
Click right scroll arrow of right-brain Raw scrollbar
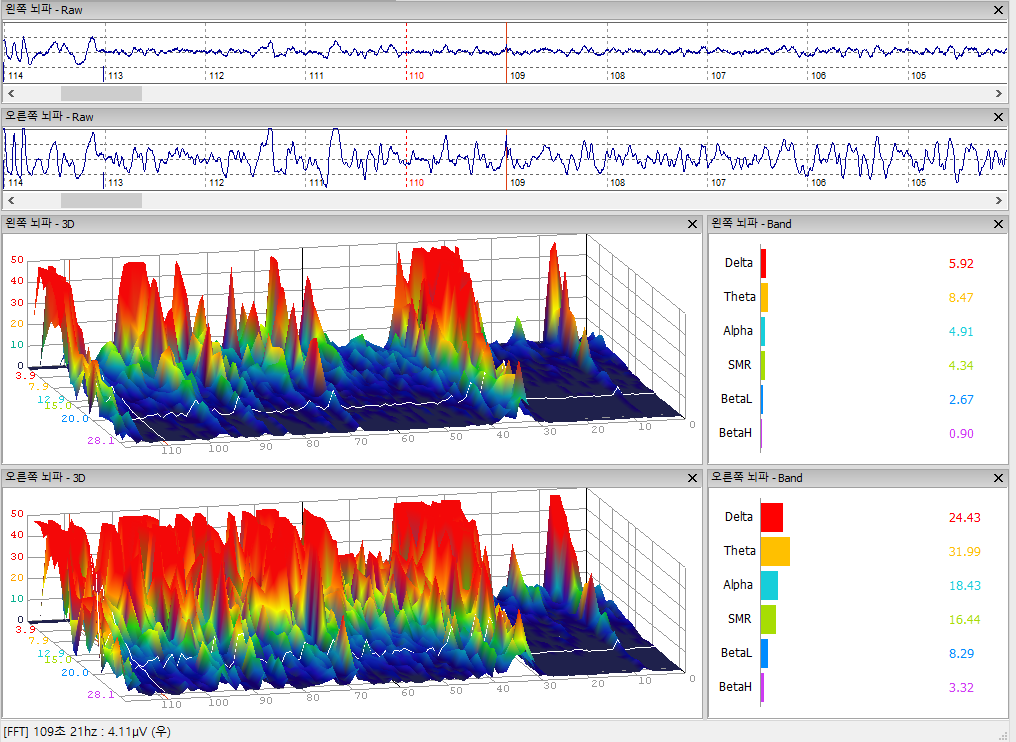click(x=999, y=200)
